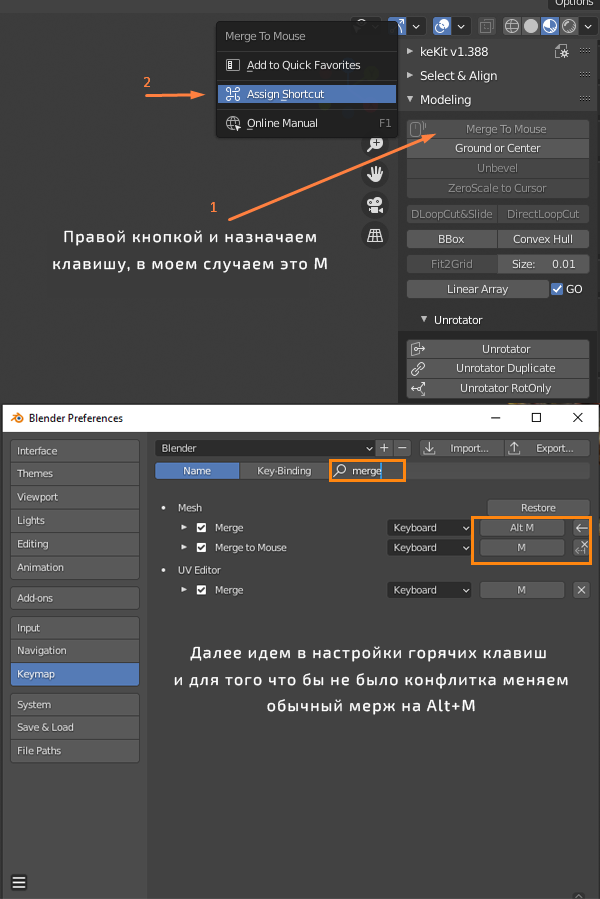
Task: Remove UV Editor Merge keymap item with X
Action: (x=582, y=590)
